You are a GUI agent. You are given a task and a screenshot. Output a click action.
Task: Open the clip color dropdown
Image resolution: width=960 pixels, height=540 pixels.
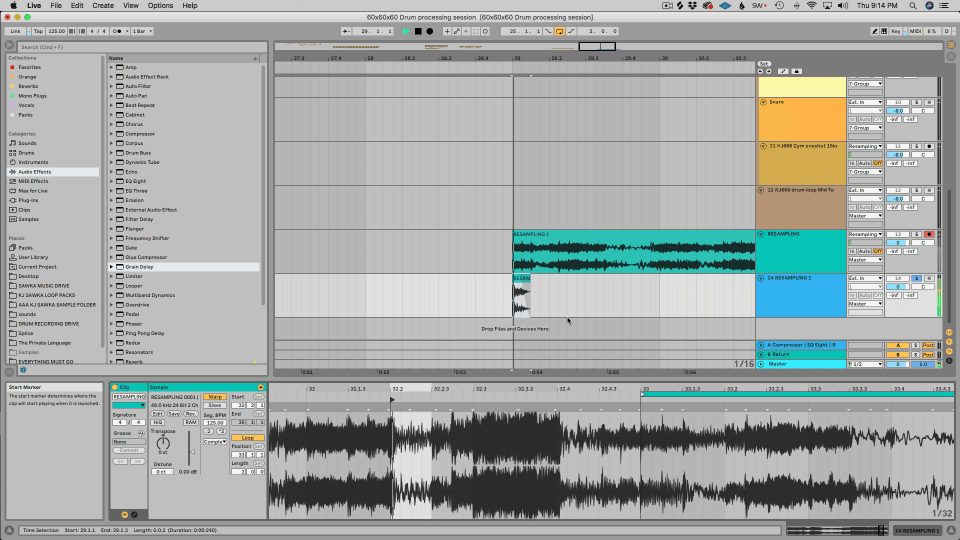[x=129, y=405]
